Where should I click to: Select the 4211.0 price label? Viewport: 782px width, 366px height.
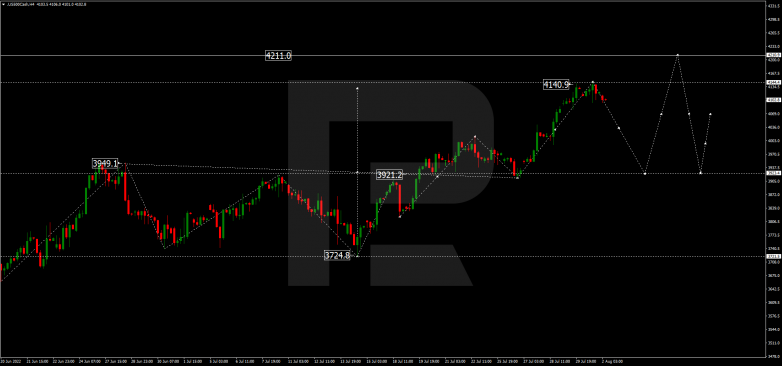coord(278,56)
